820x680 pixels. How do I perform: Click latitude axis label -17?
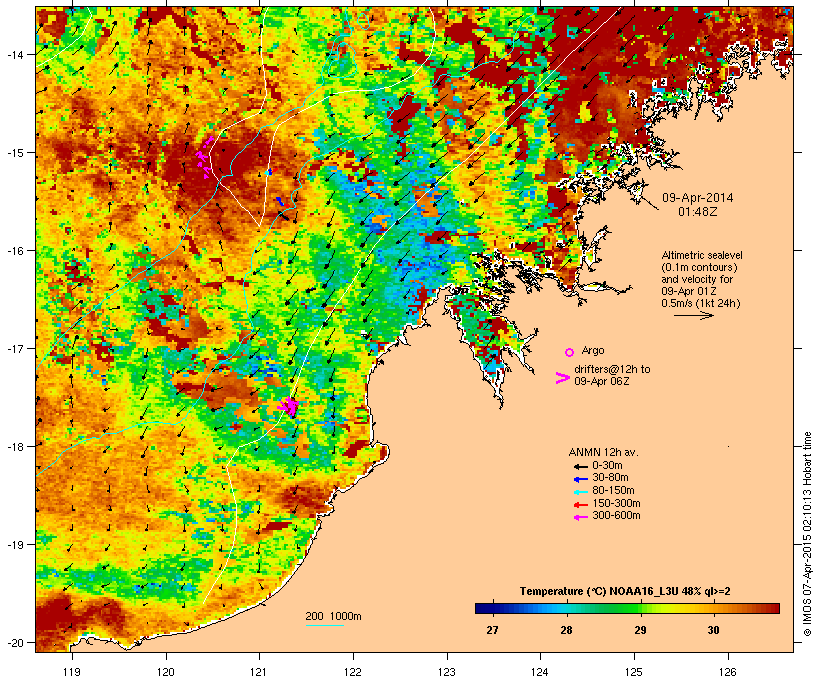click(15, 348)
